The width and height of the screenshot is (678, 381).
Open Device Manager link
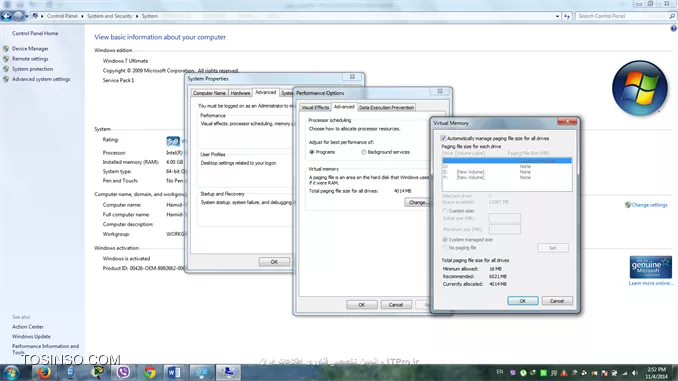(x=30, y=48)
